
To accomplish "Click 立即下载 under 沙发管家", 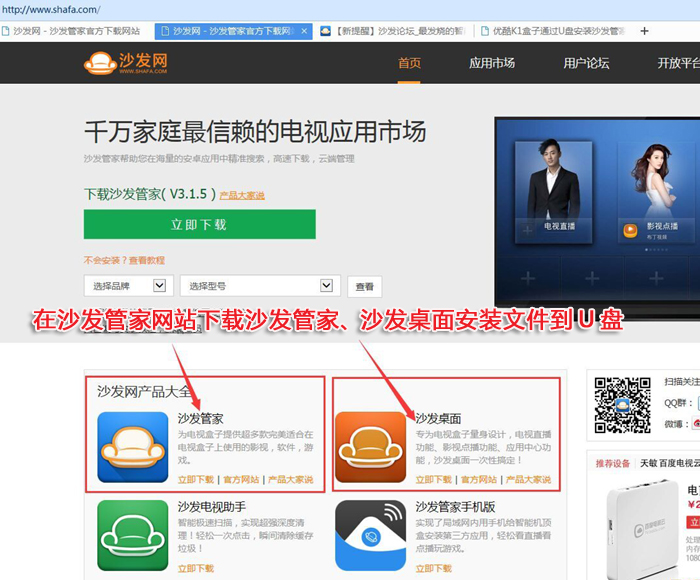I will (196, 479).
